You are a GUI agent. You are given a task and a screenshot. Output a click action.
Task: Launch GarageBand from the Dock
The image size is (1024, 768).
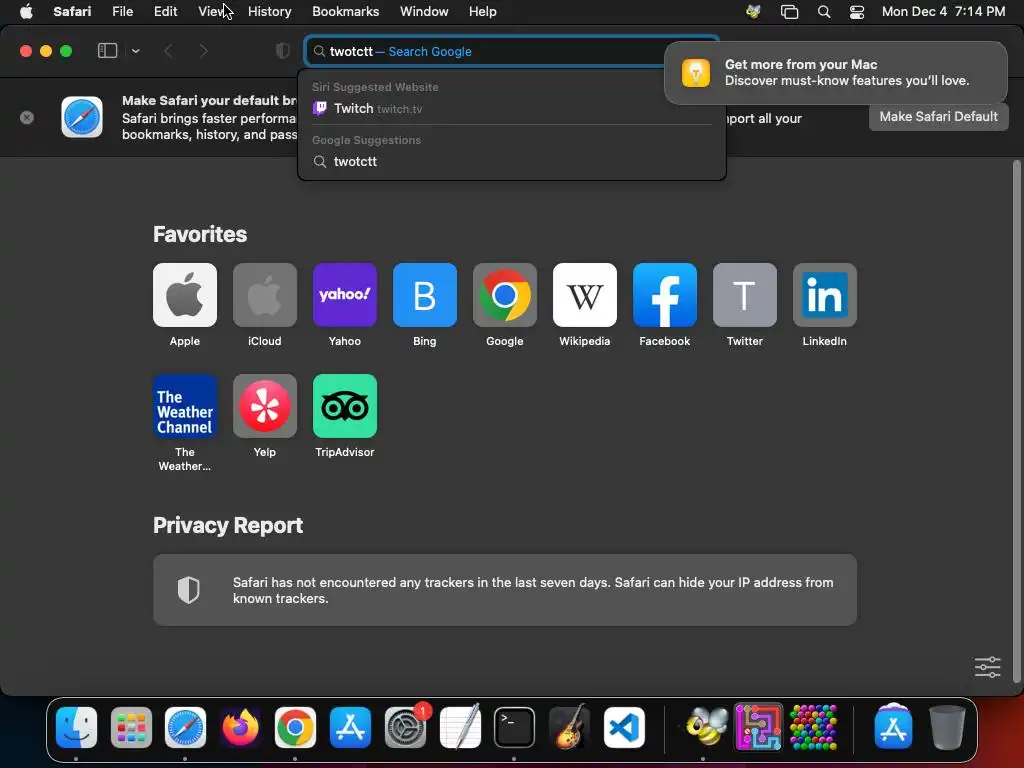tap(569, 727)
